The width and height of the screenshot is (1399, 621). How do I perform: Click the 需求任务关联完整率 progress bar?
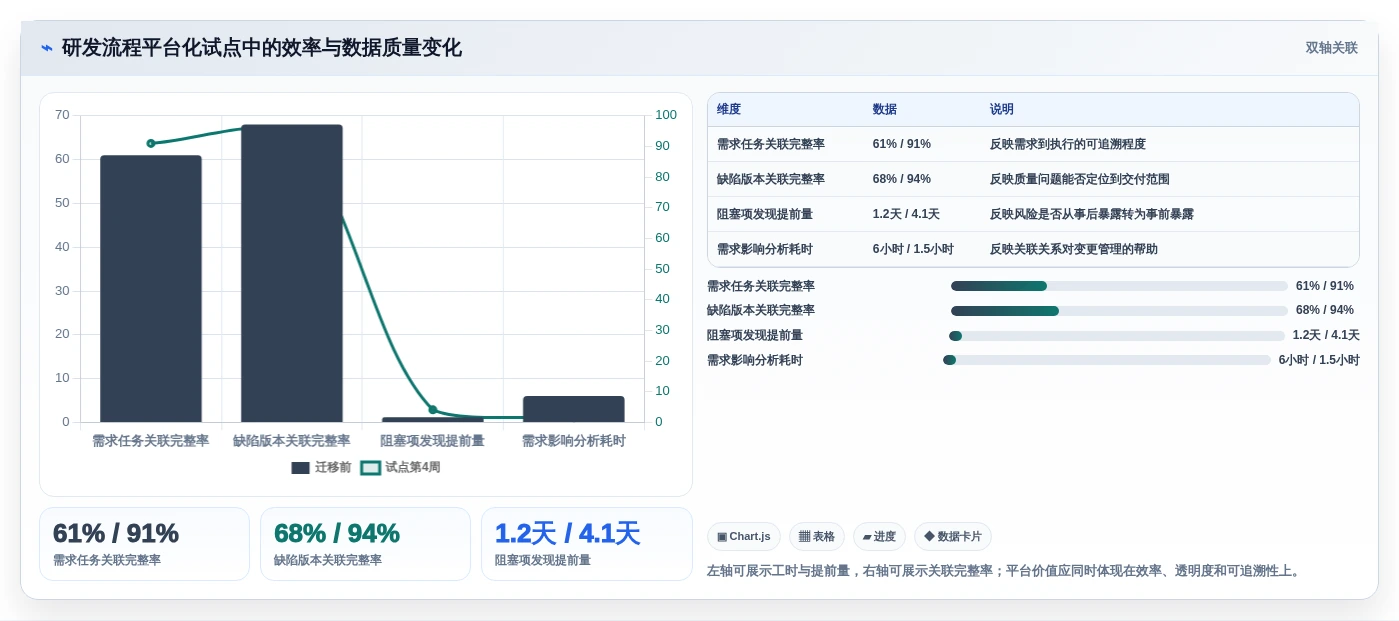[1119, 286]
